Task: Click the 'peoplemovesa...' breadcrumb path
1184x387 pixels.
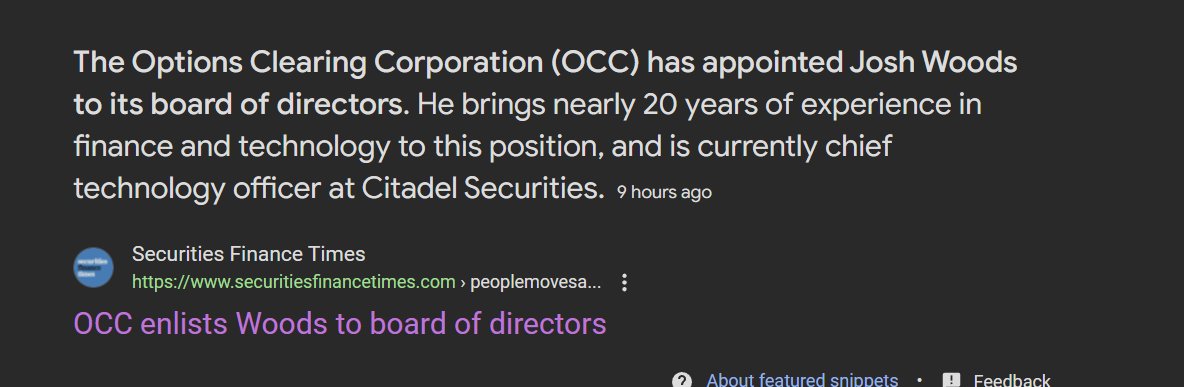Action: (x=535, y=282)
